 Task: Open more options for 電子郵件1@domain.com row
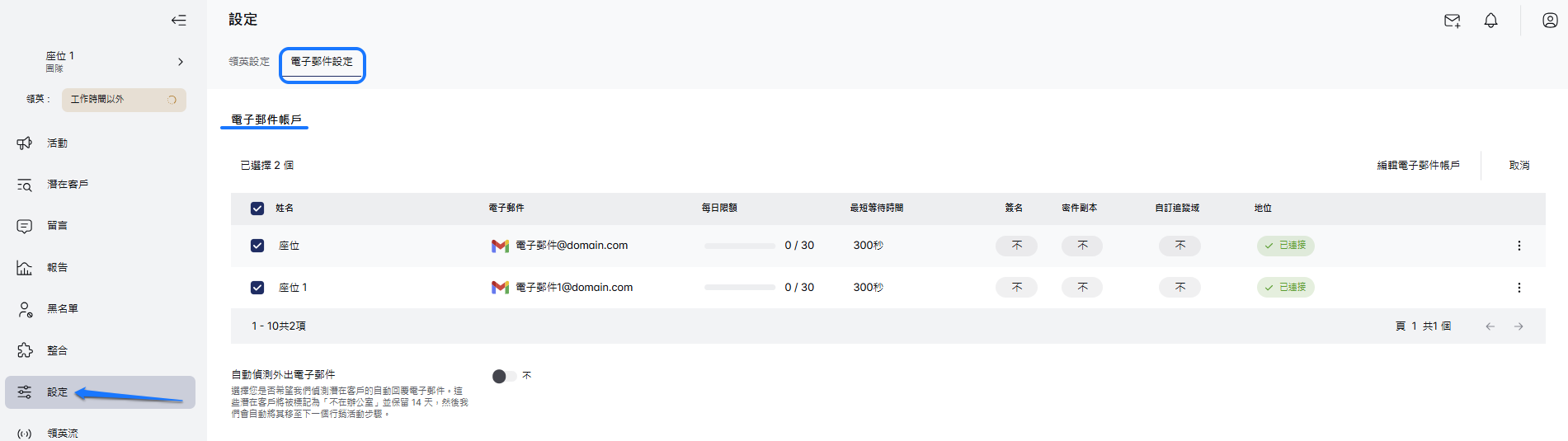(x=1519, y=288)
